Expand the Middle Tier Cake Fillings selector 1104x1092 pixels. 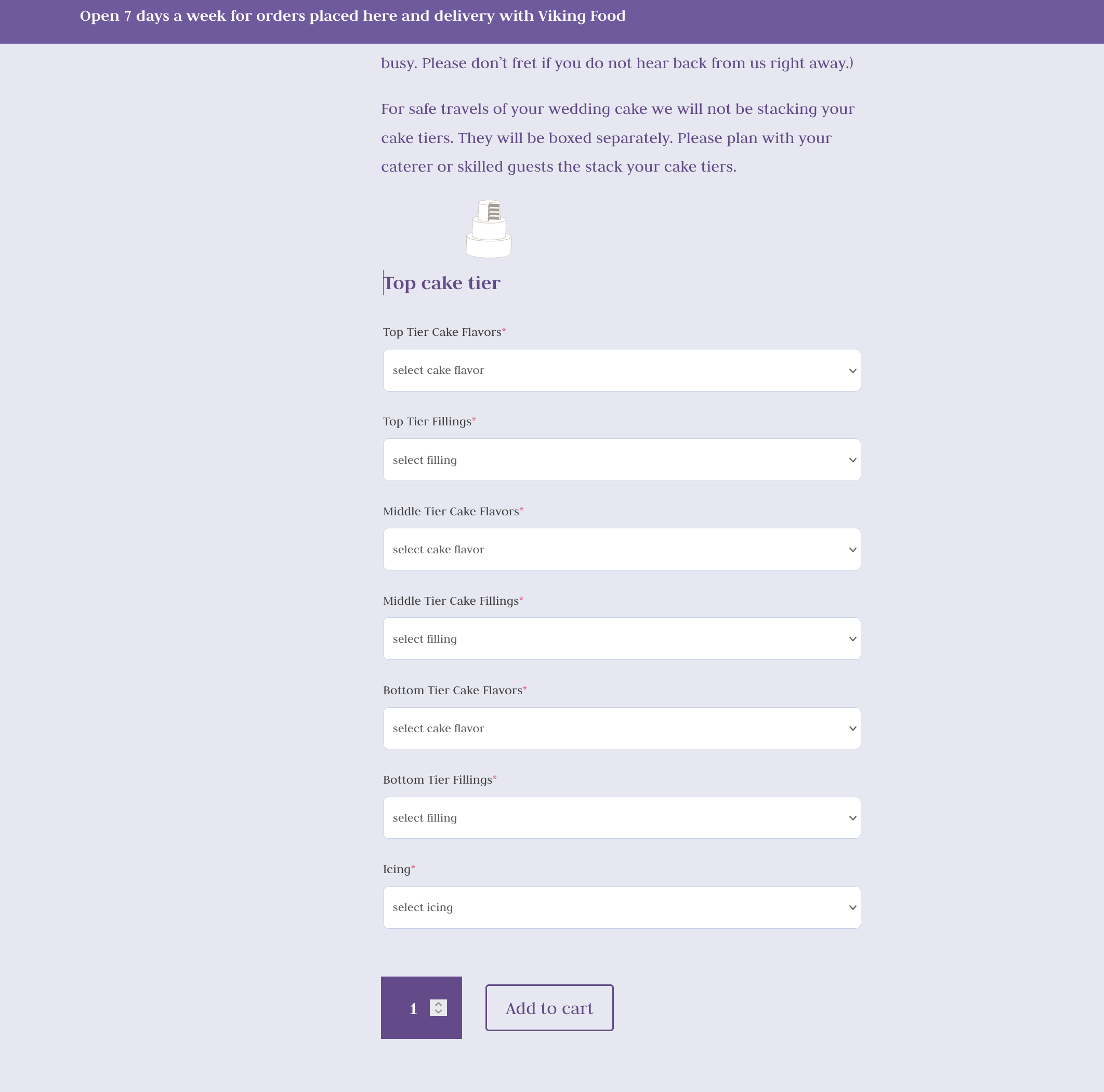click(x=622, y=639)
